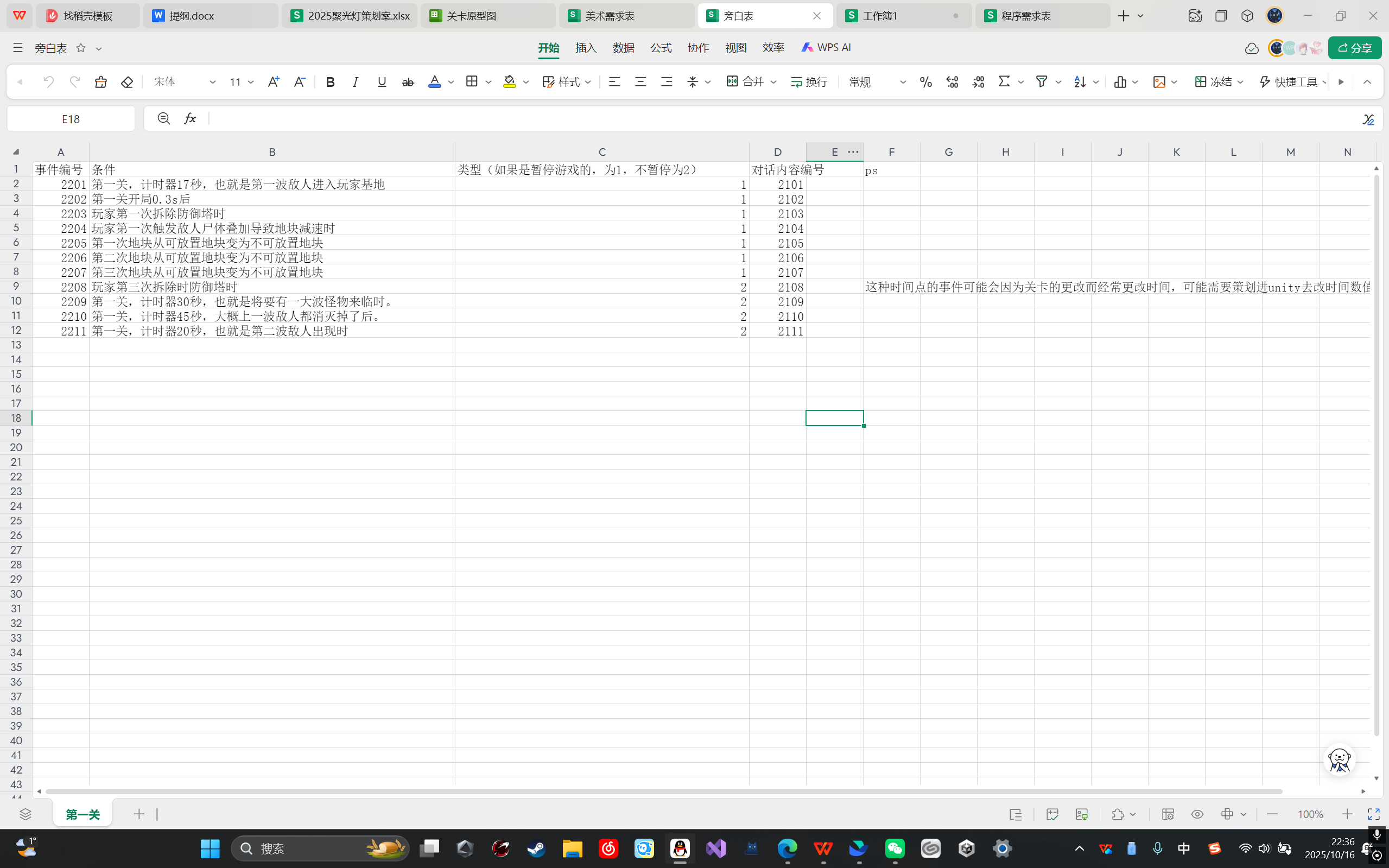1389x868 pixels.
Task: Toggle eye protection view icon in status bar
Action: pyautogui.click(x=1197, y=814)
